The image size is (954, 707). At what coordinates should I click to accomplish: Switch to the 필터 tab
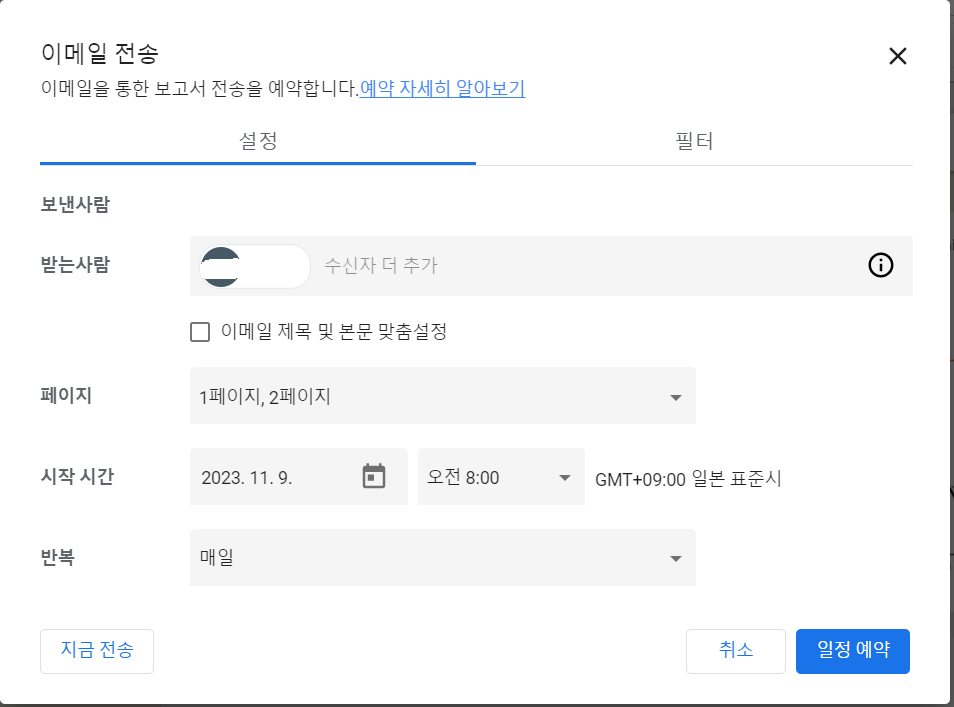click(694, 142)
